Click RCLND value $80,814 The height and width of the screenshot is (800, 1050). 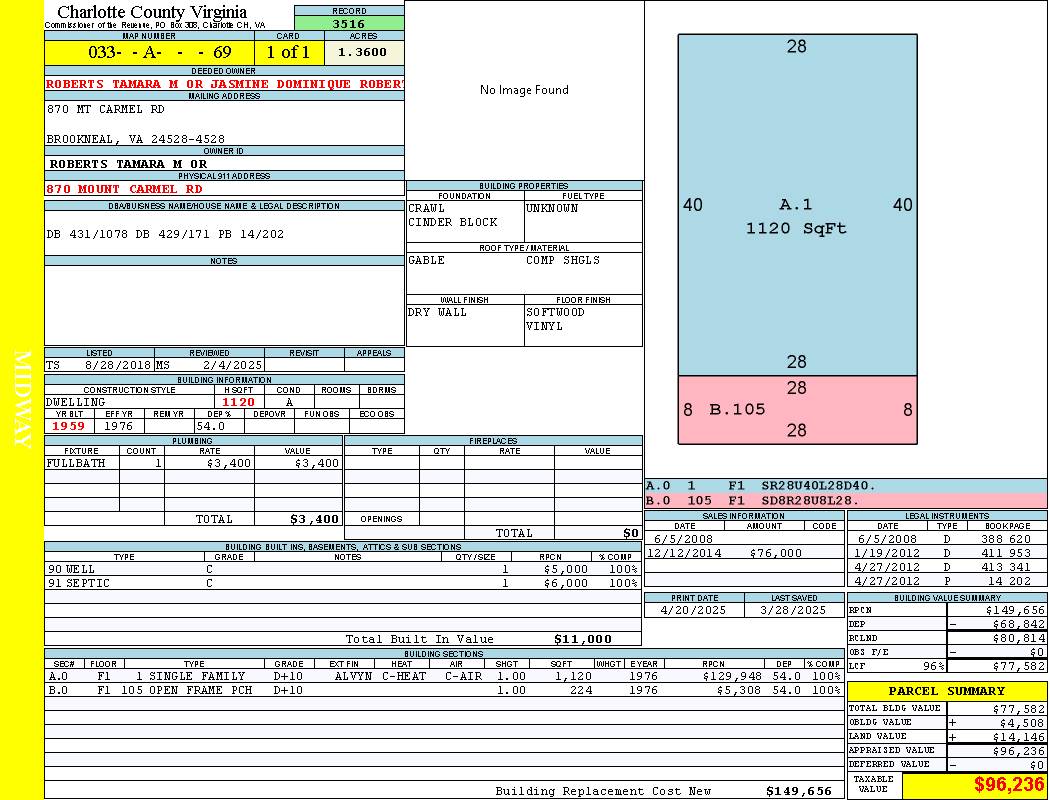(1019, 639)
